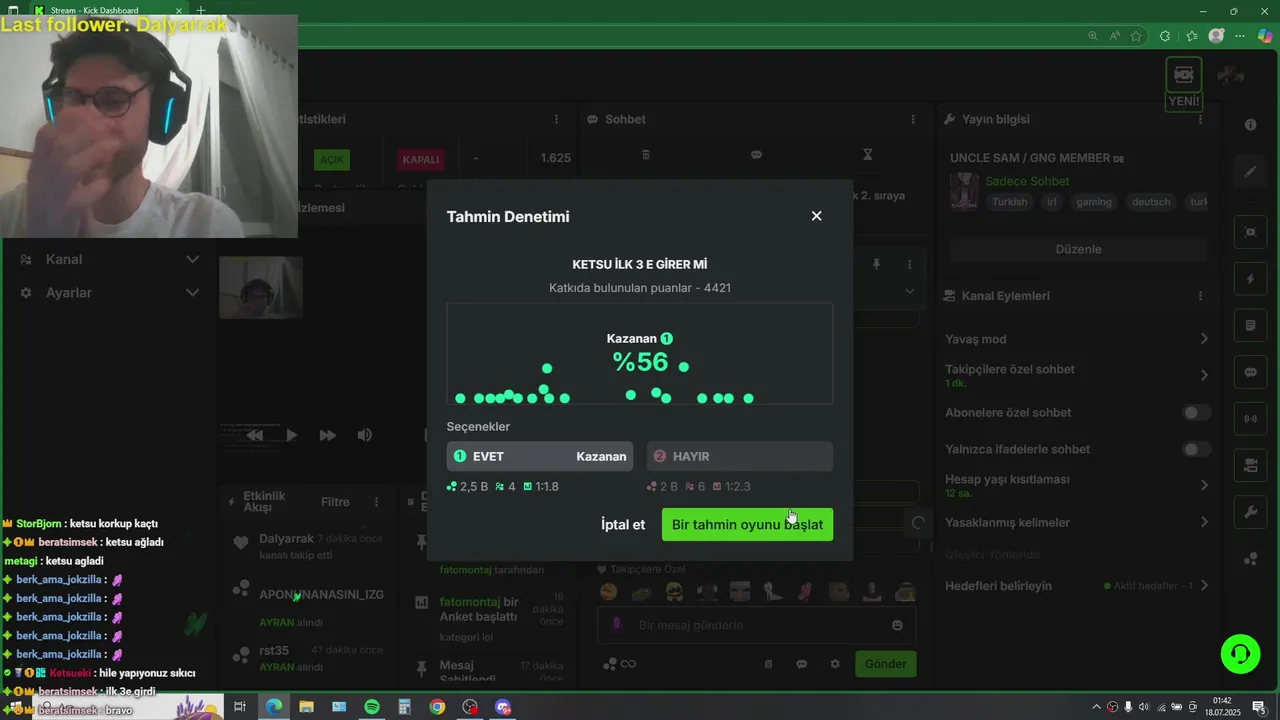Click the lightning bolt icon in right sidebar
1280x720 pixels.
[x=1250, y=279]
